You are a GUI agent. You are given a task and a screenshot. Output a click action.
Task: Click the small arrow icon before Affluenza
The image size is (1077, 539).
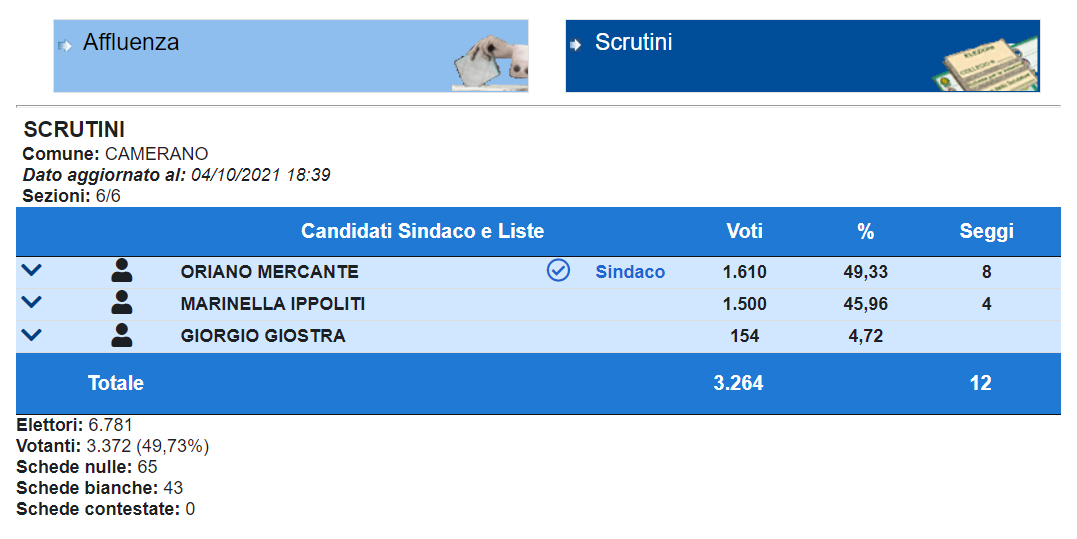(66, 45)
